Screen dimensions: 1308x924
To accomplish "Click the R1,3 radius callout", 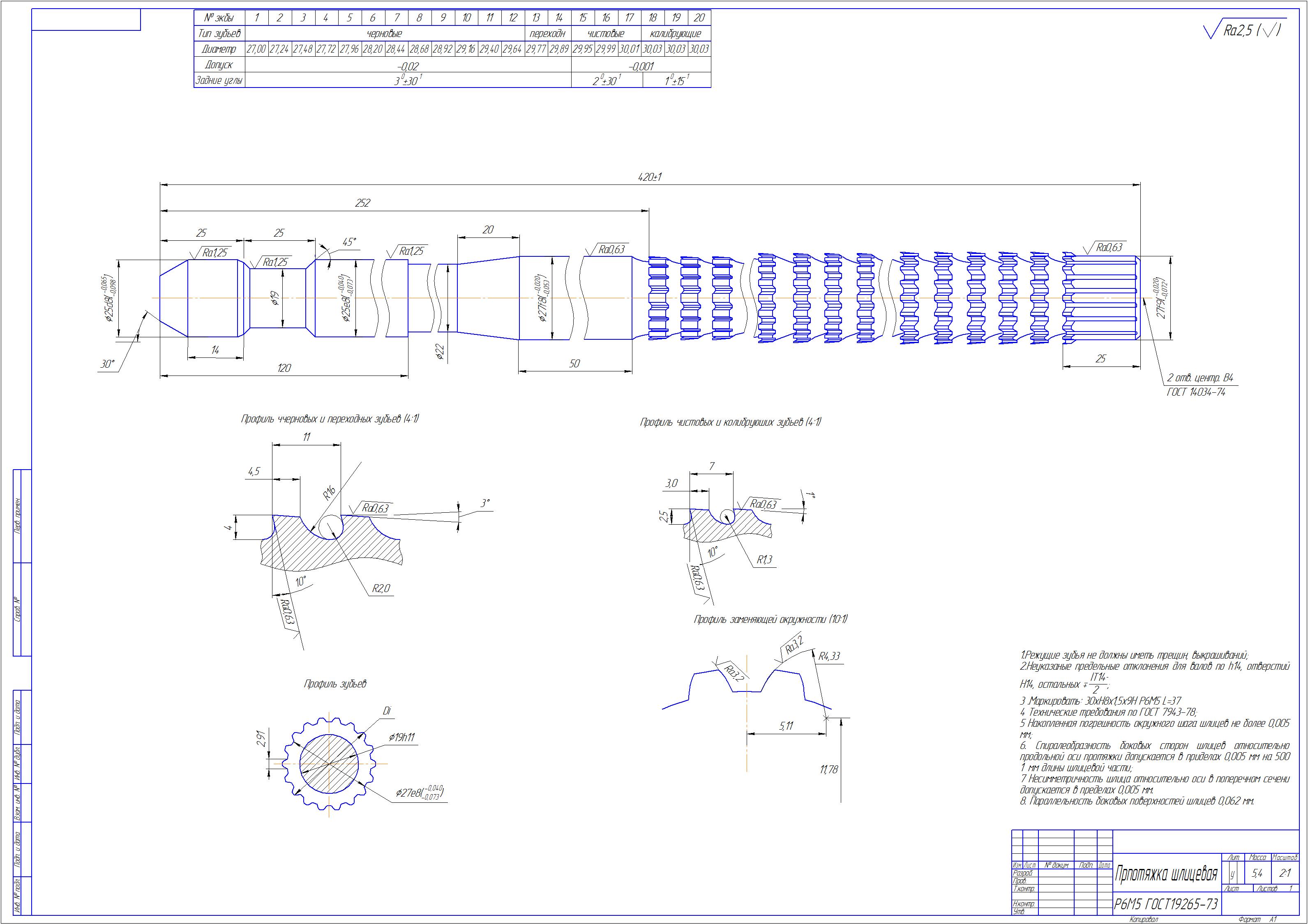I will 764,560.
